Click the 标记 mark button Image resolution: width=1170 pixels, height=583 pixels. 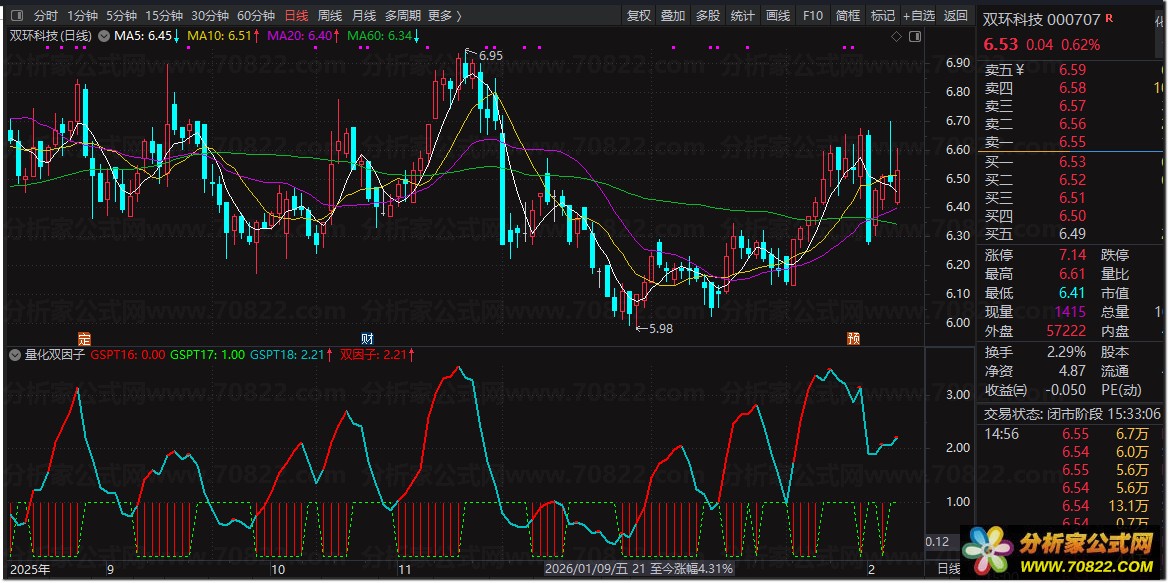883,16
